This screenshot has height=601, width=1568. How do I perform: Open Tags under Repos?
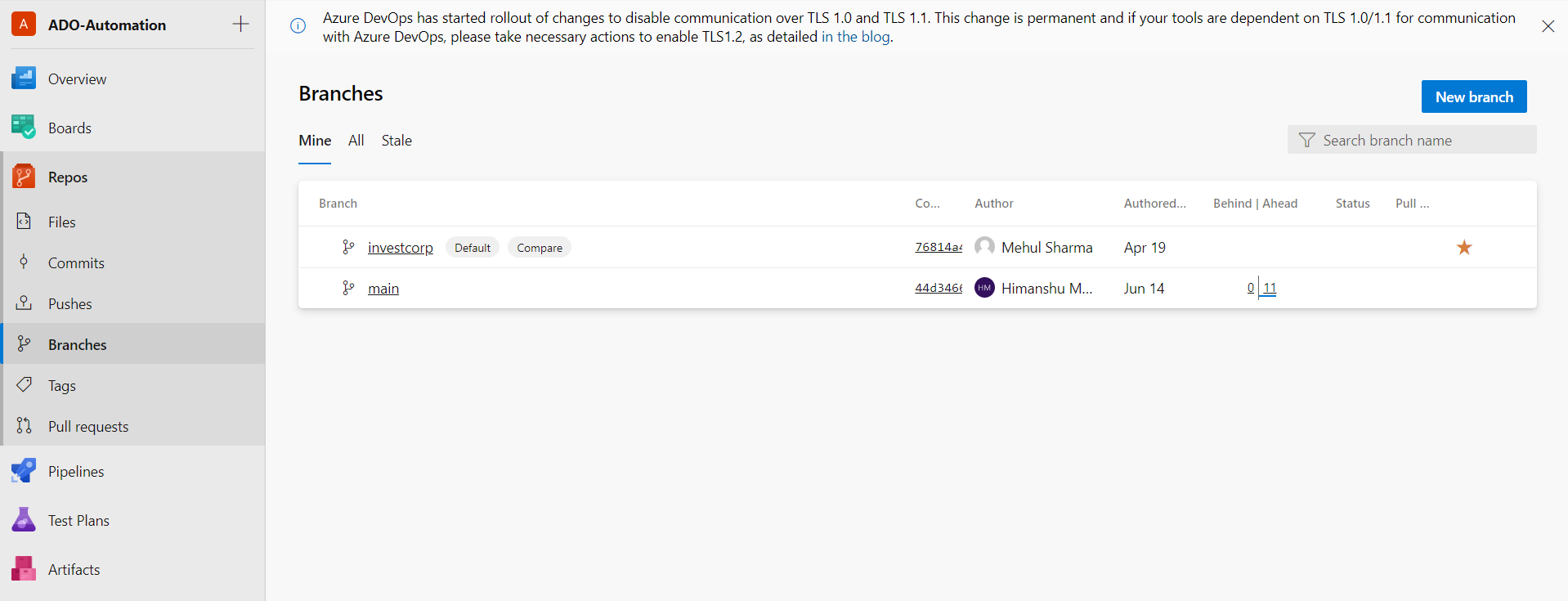coord(62,386)
